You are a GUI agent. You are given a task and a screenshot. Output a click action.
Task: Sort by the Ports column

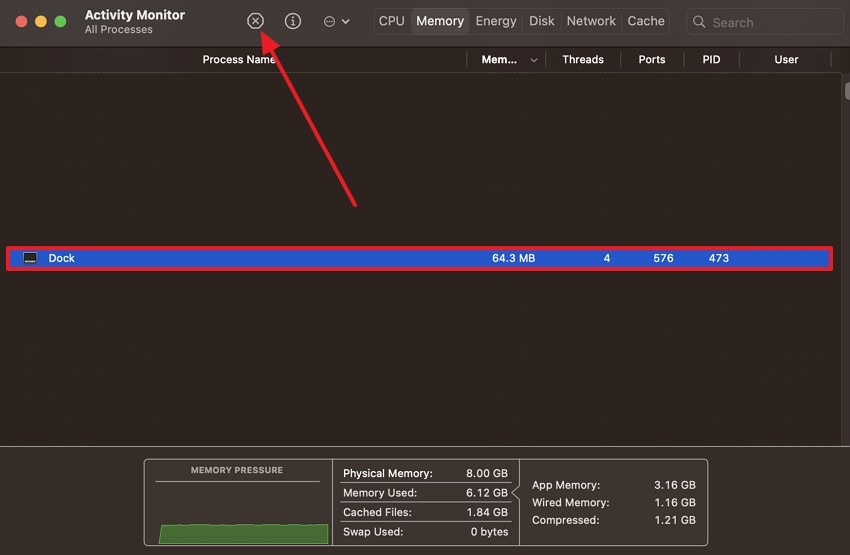click(x=652, y=60)
